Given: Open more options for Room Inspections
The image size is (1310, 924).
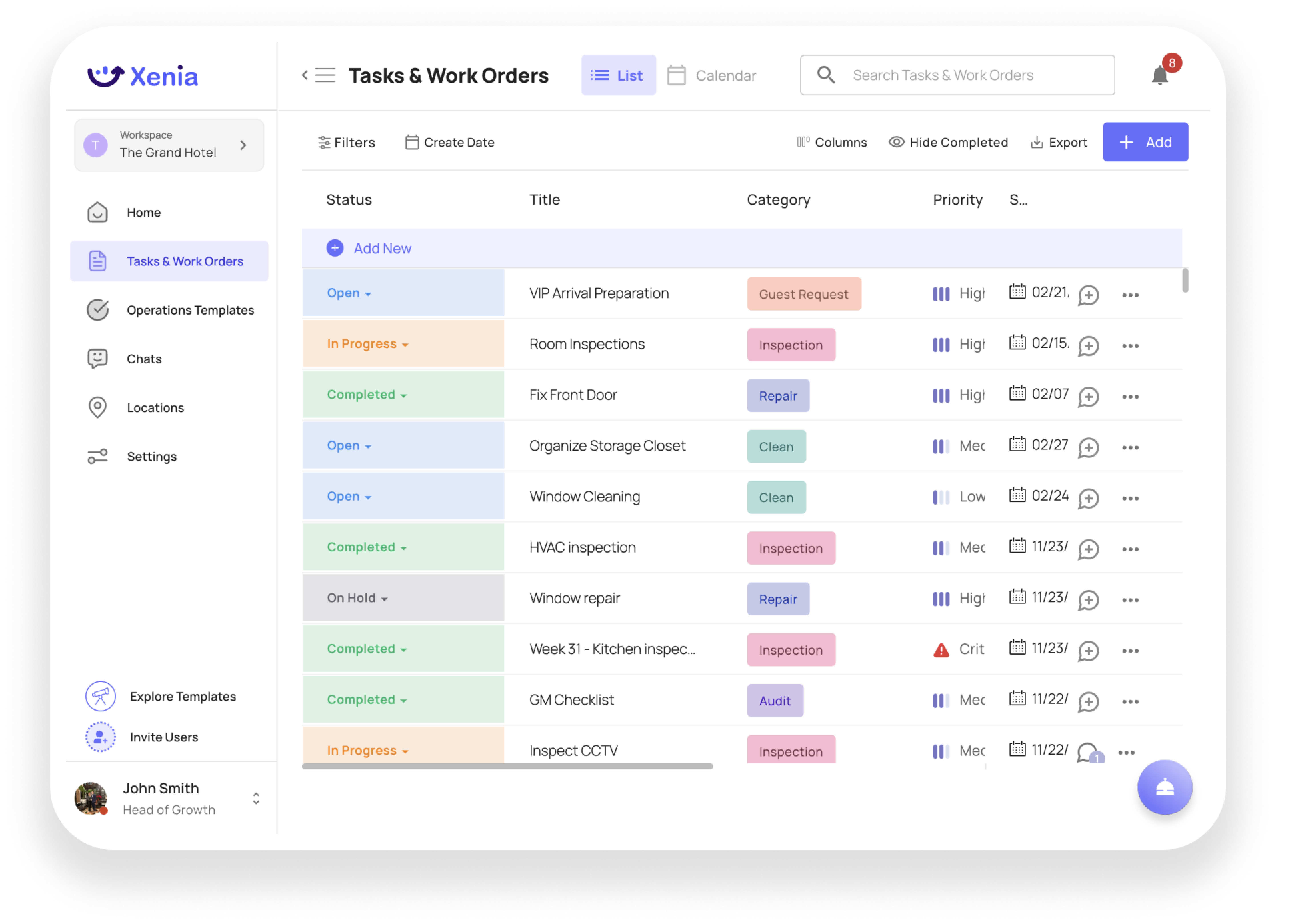Looking at the screenshot, I should (x=1130, y=346).
